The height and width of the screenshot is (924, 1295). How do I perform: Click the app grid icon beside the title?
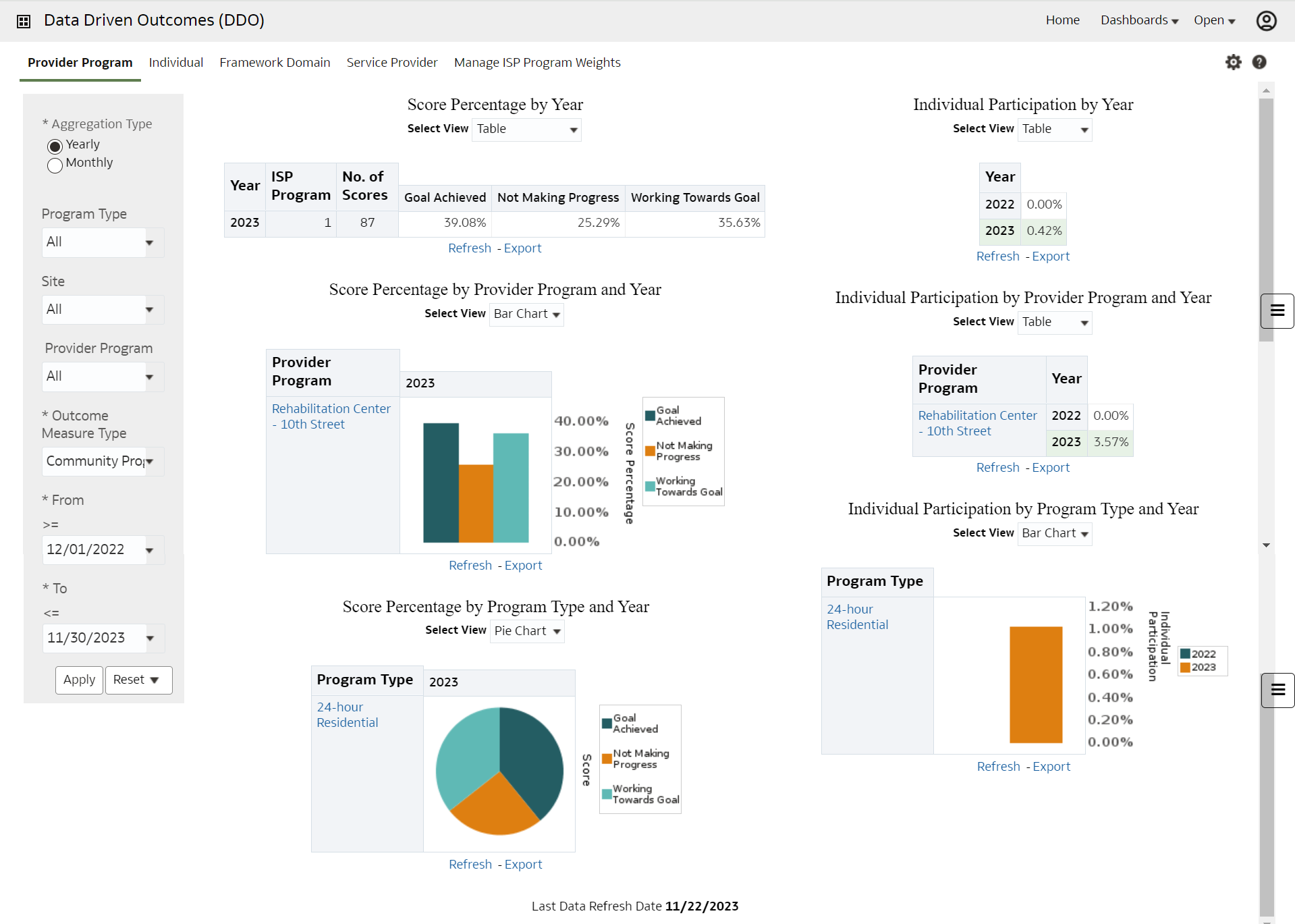23,21
